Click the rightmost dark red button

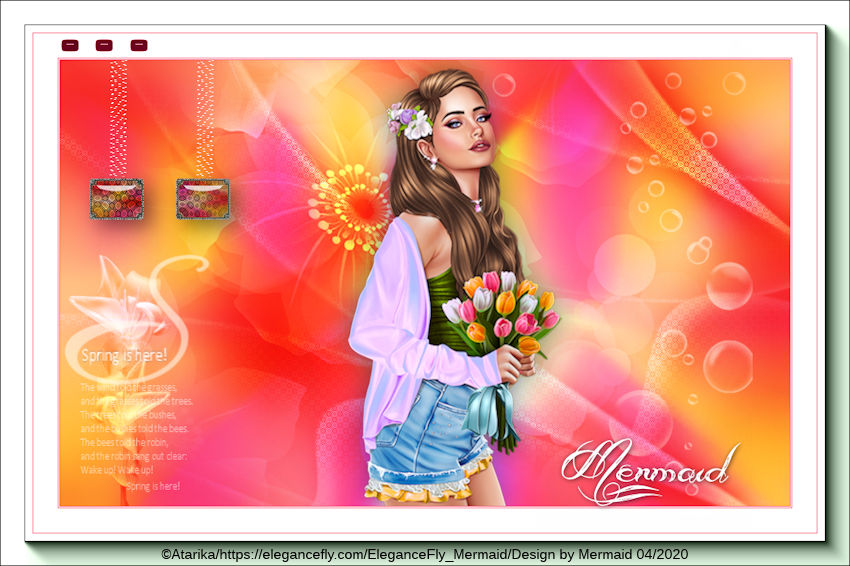click(x=139, y=45)
